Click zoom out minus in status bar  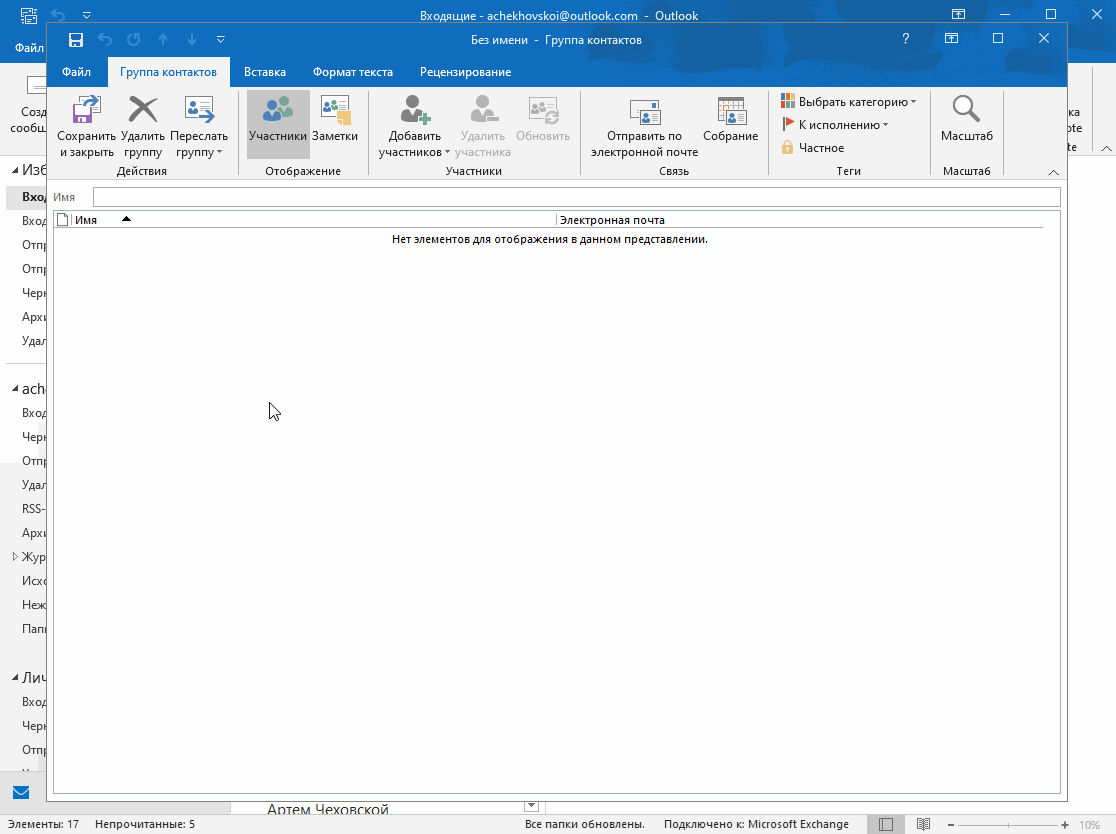pyautogui.click(x=950, y=825)
